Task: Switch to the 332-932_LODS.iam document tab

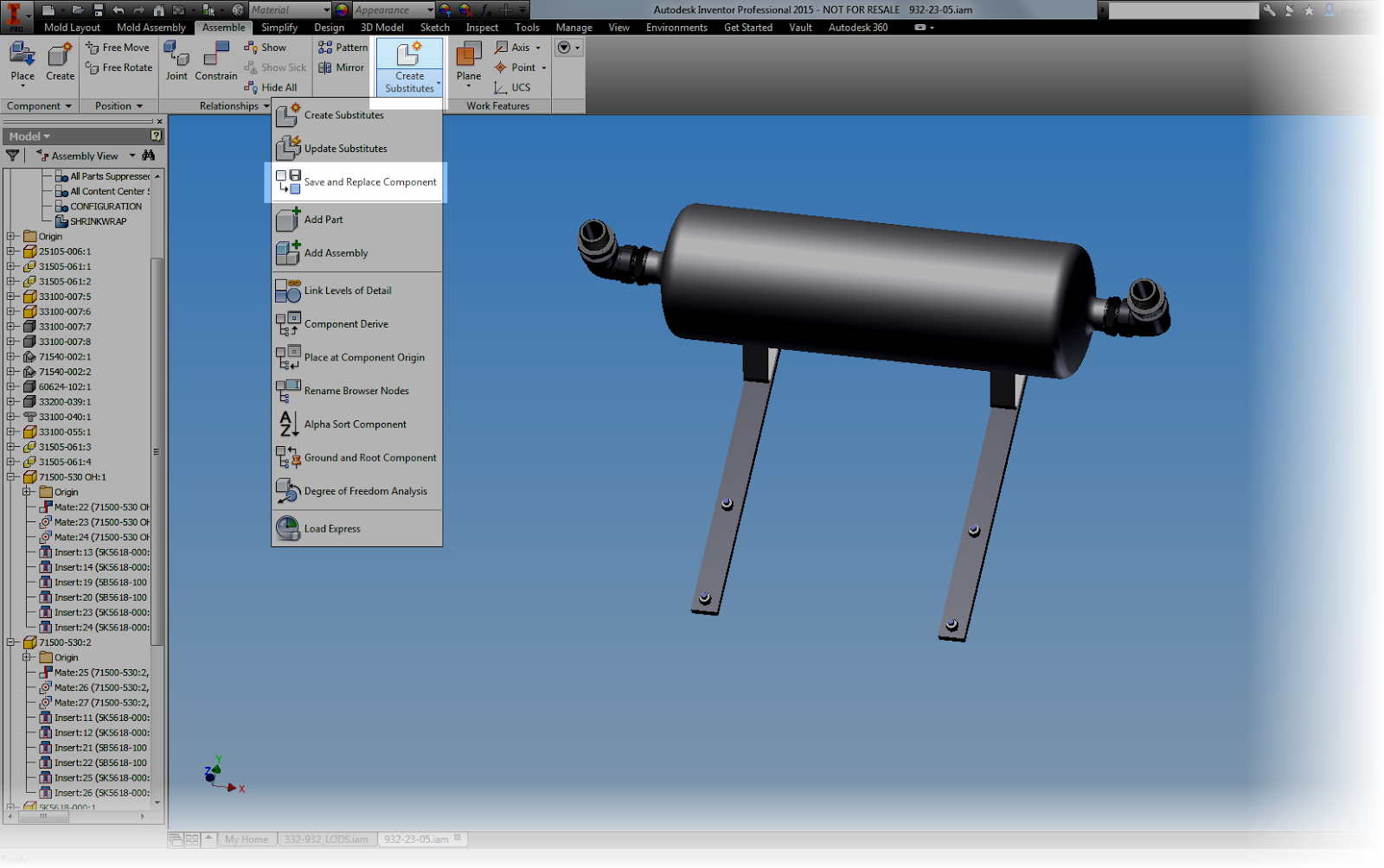Action: (327, 839)
